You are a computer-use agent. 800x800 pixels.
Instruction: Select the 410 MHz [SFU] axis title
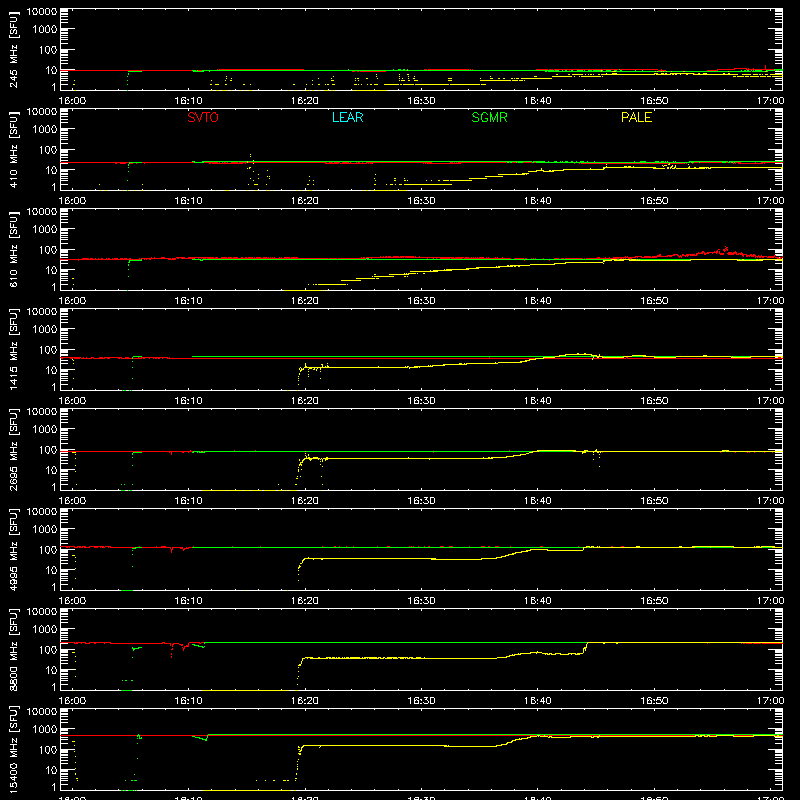[14, 149]
